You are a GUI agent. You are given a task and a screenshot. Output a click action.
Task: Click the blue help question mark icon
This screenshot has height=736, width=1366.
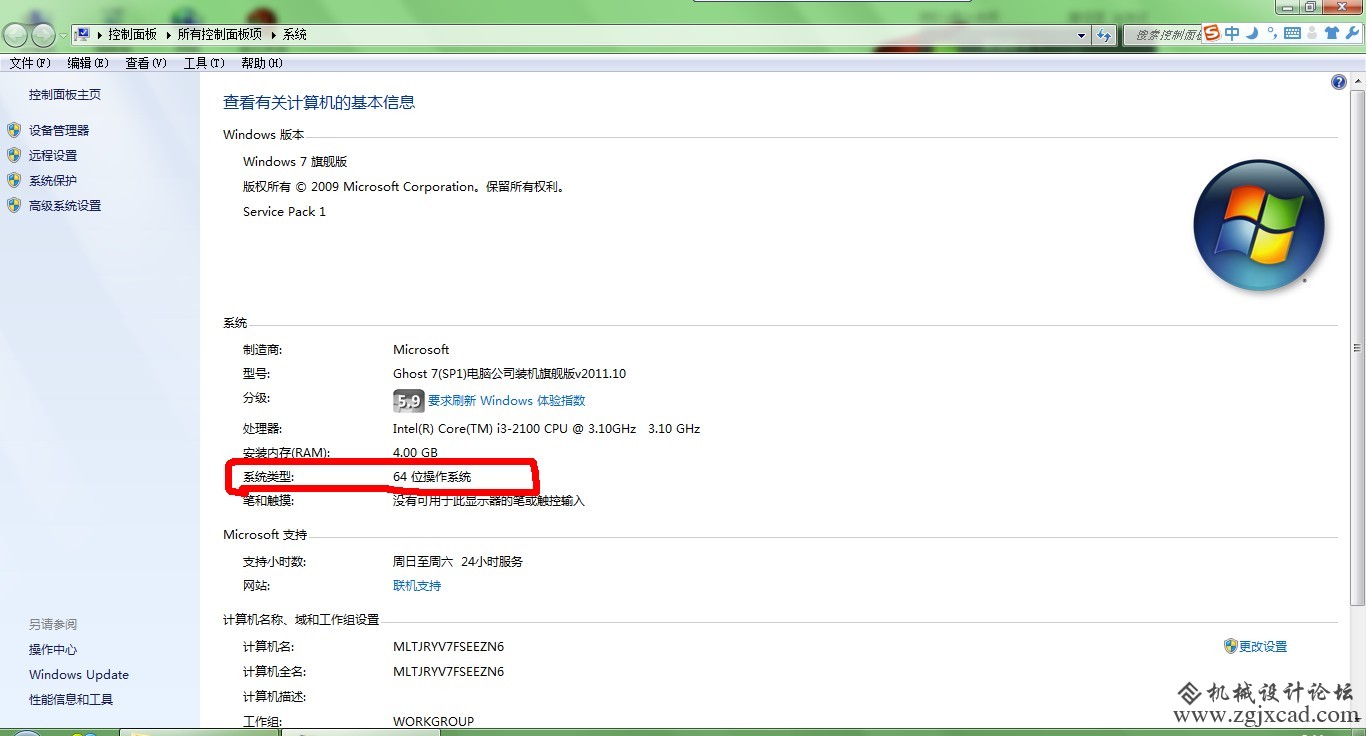[x=1339, y=82]
